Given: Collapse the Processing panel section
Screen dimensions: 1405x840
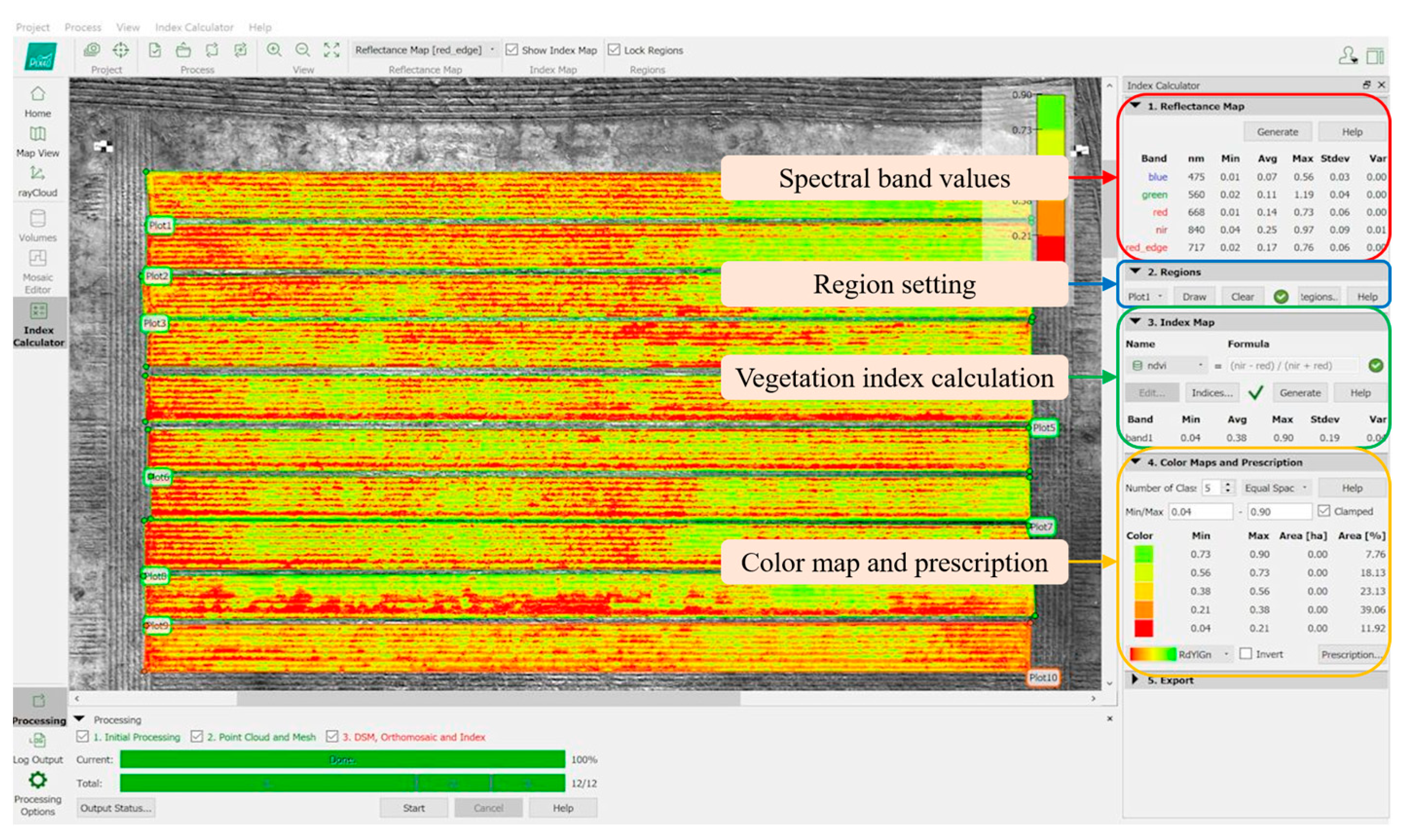Looking at the screenshot, I should coord(80,719).
